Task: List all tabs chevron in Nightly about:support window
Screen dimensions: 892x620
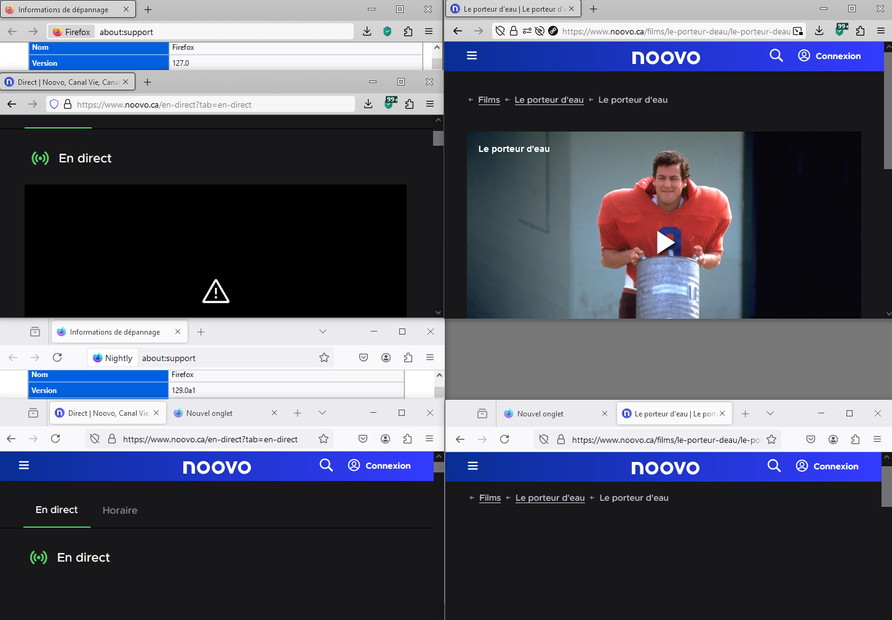Action: (x=323, y=332)
